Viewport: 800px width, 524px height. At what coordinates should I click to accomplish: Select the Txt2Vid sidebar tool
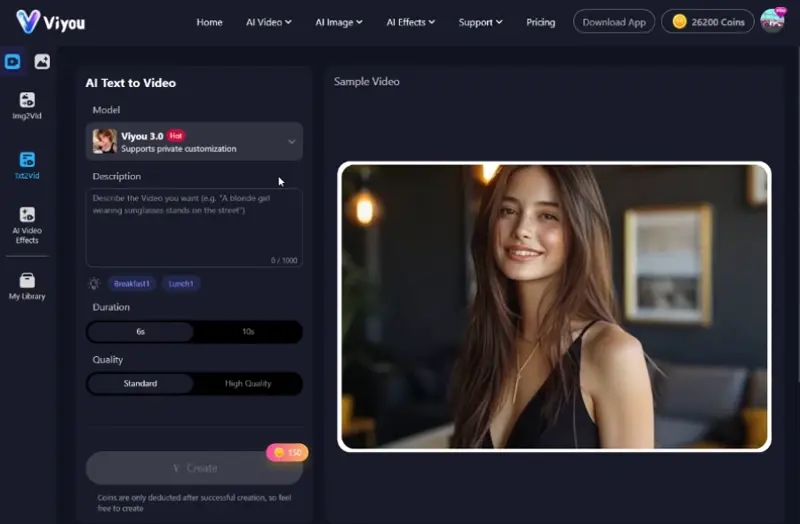click(x=27, y=165)
